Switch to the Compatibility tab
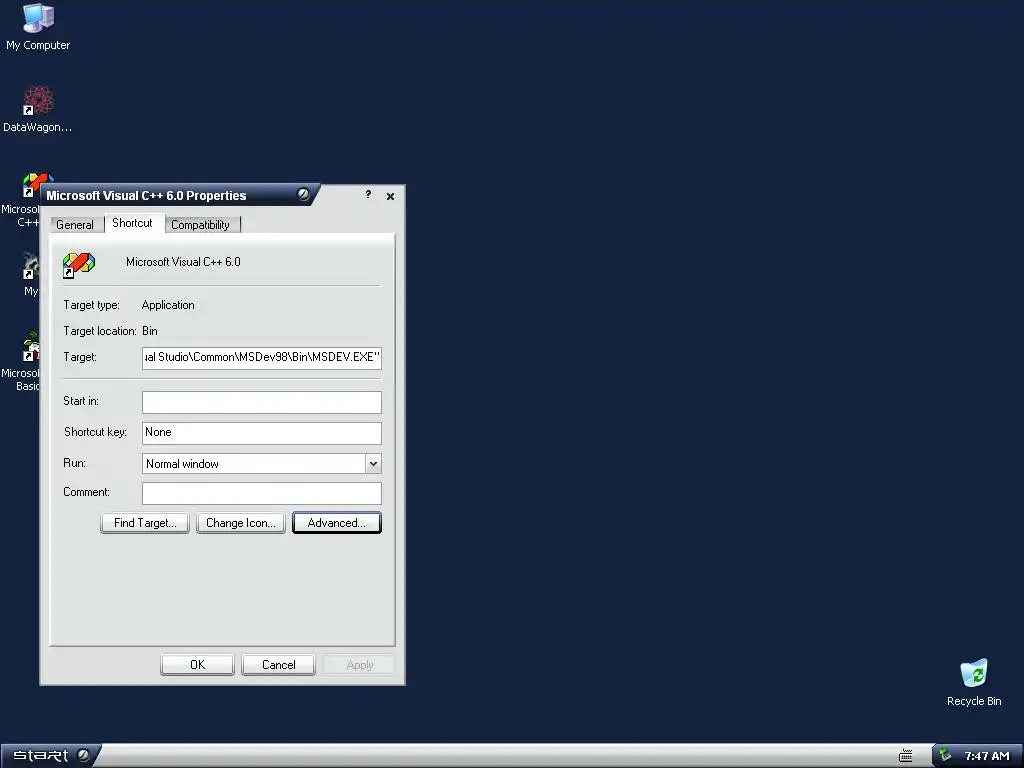Screen dimensions: 1024x768 200,225
